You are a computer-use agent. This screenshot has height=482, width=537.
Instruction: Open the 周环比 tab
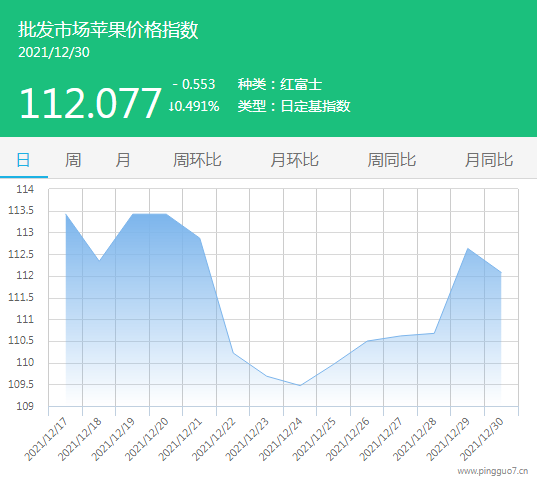tap(197, 160)
